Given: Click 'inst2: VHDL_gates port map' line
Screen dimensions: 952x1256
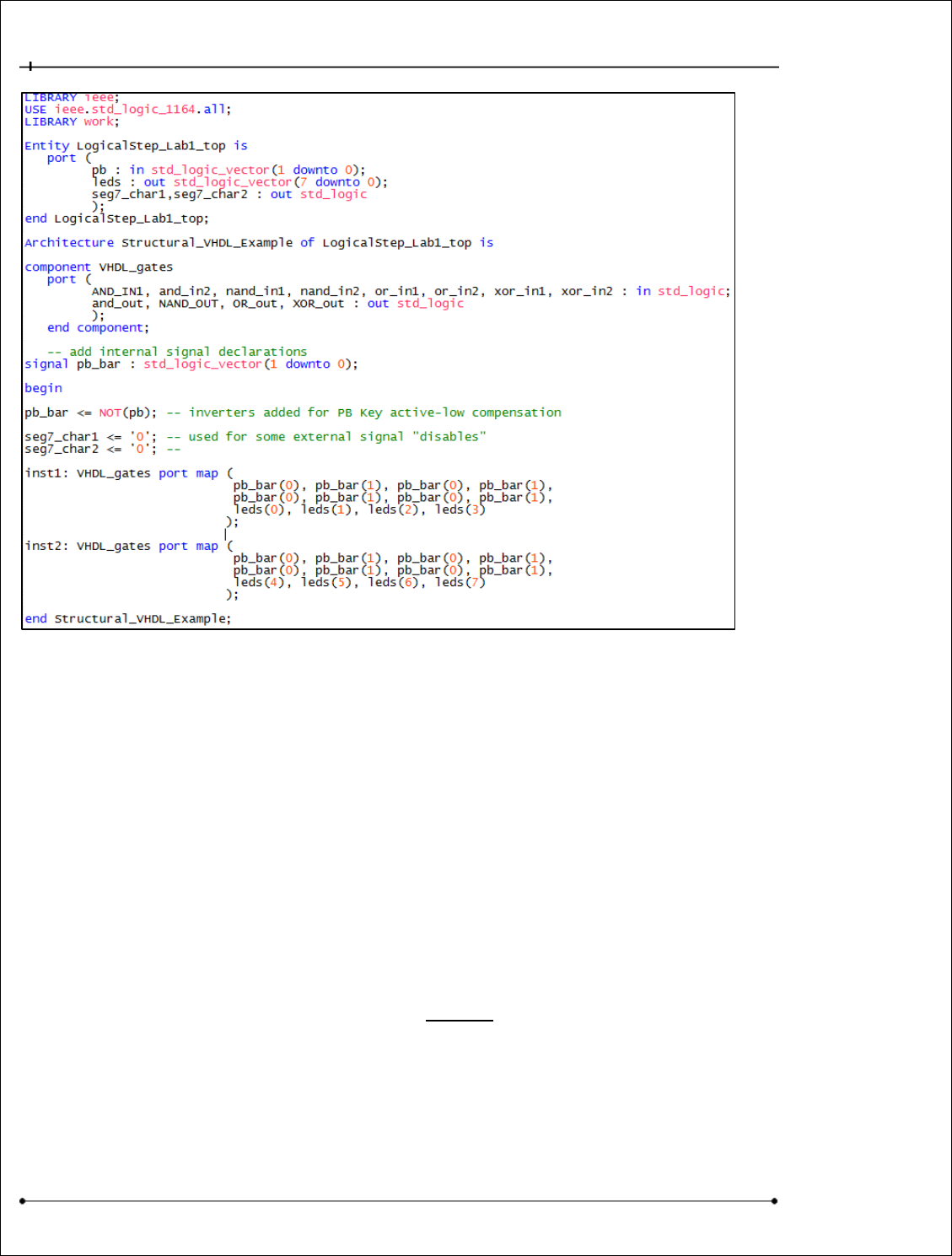Looking at the screenshot, I should pyautogui.click(x=129, y=547).
